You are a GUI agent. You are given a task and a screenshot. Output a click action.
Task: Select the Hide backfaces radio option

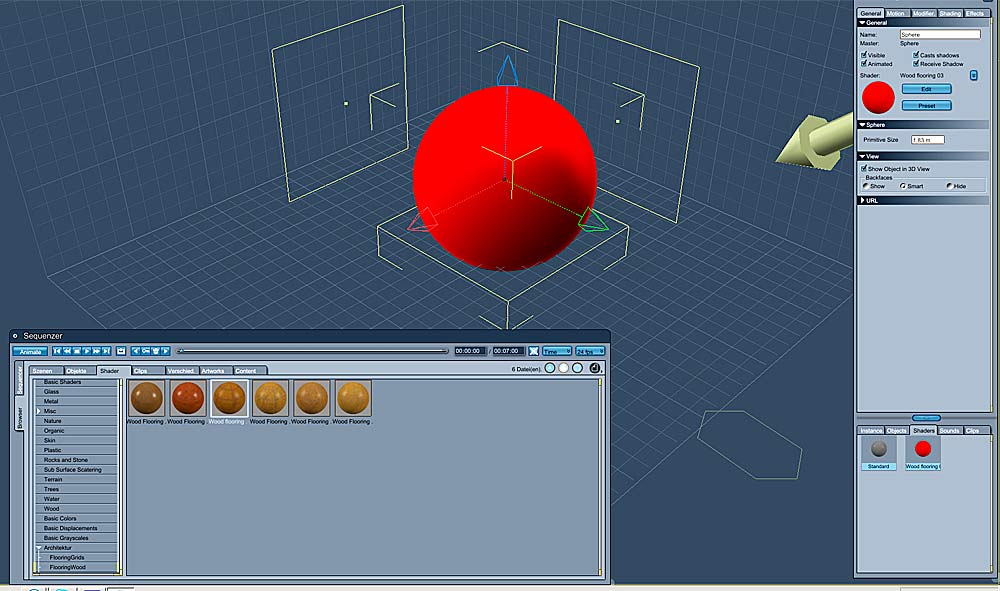[x=950, y=186]
